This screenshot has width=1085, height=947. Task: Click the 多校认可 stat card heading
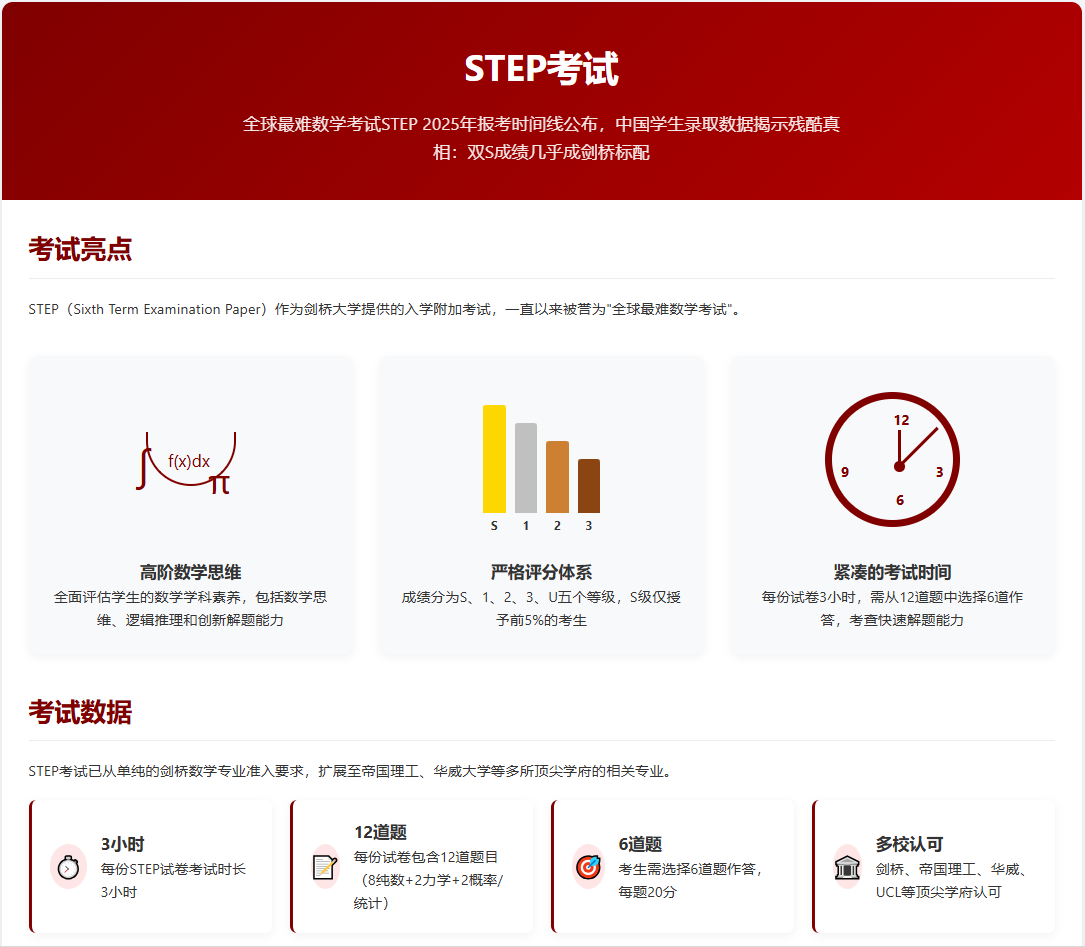click(909, 844)
